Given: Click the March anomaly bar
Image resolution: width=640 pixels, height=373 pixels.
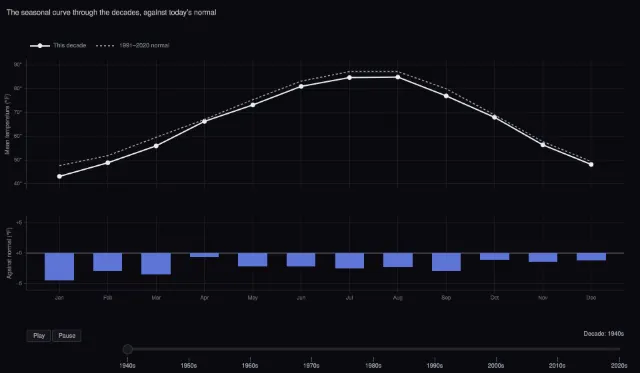Looking at the screenshot, I should point(156,264).
